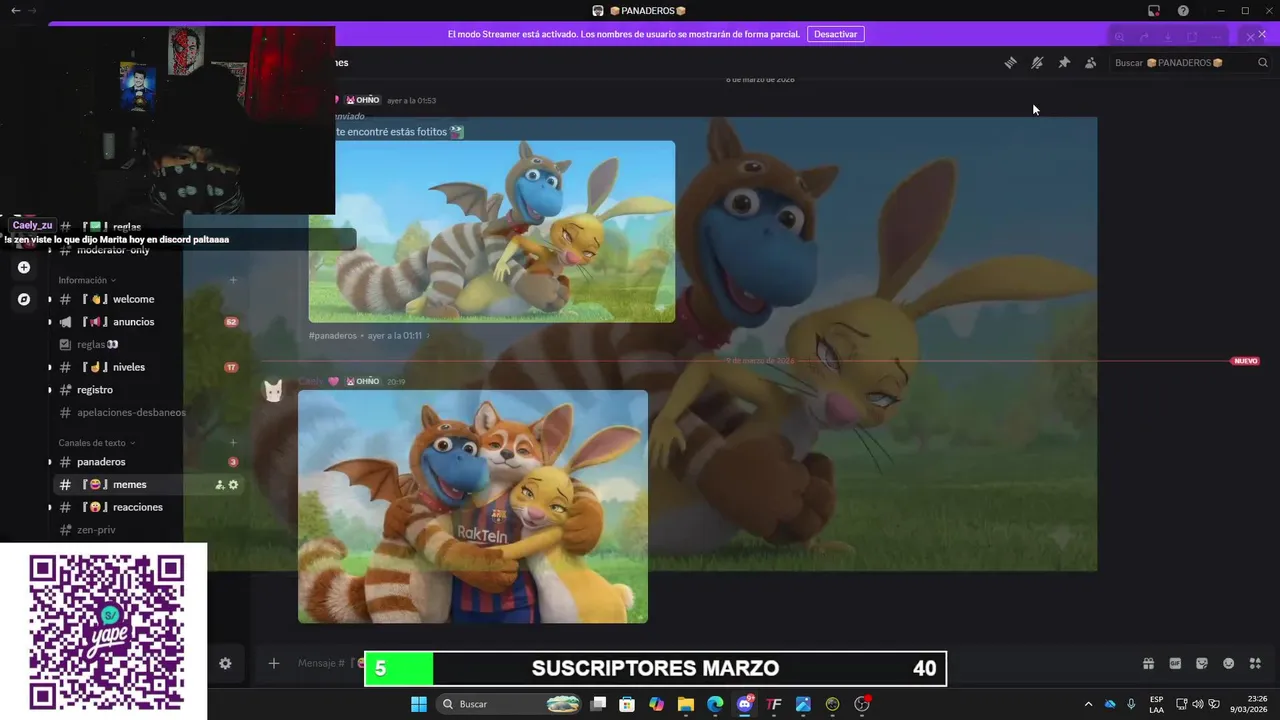Open the reacciones channel
Viewport: 1280px width, 720px height.
pos(148,507)
